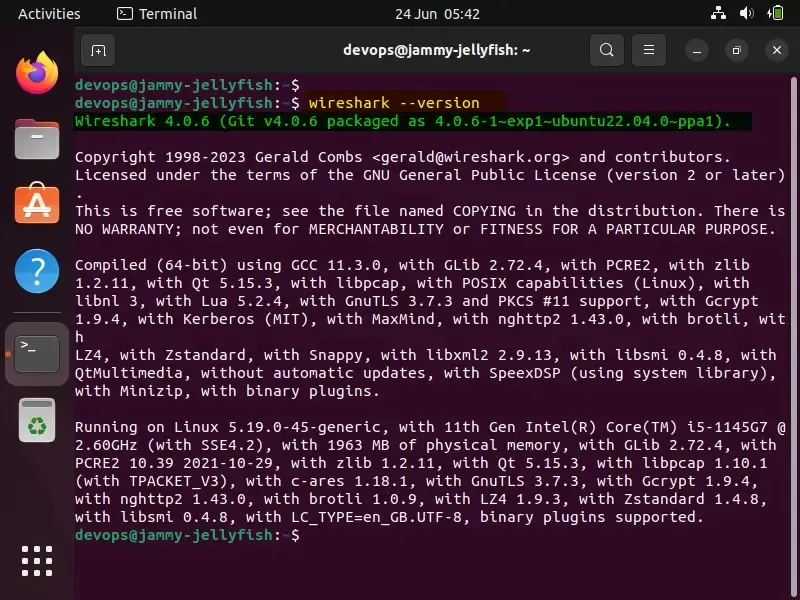Select the active Terminal icon in the dock
The height and width of the screenshot is (600, 800).
pos(36,352)
